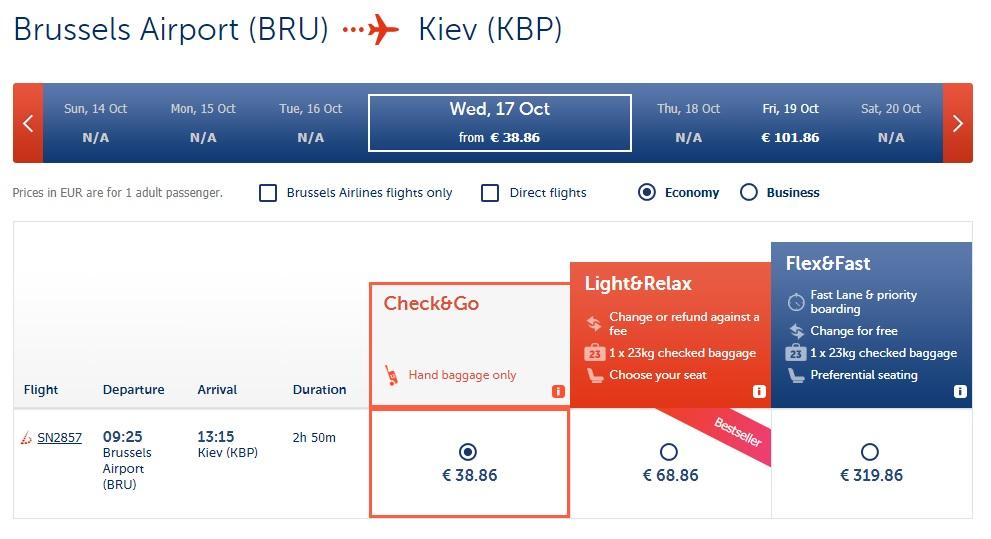991x539 pixels.
Task: Click the Check&Go info icon
Action: [558, 391]
